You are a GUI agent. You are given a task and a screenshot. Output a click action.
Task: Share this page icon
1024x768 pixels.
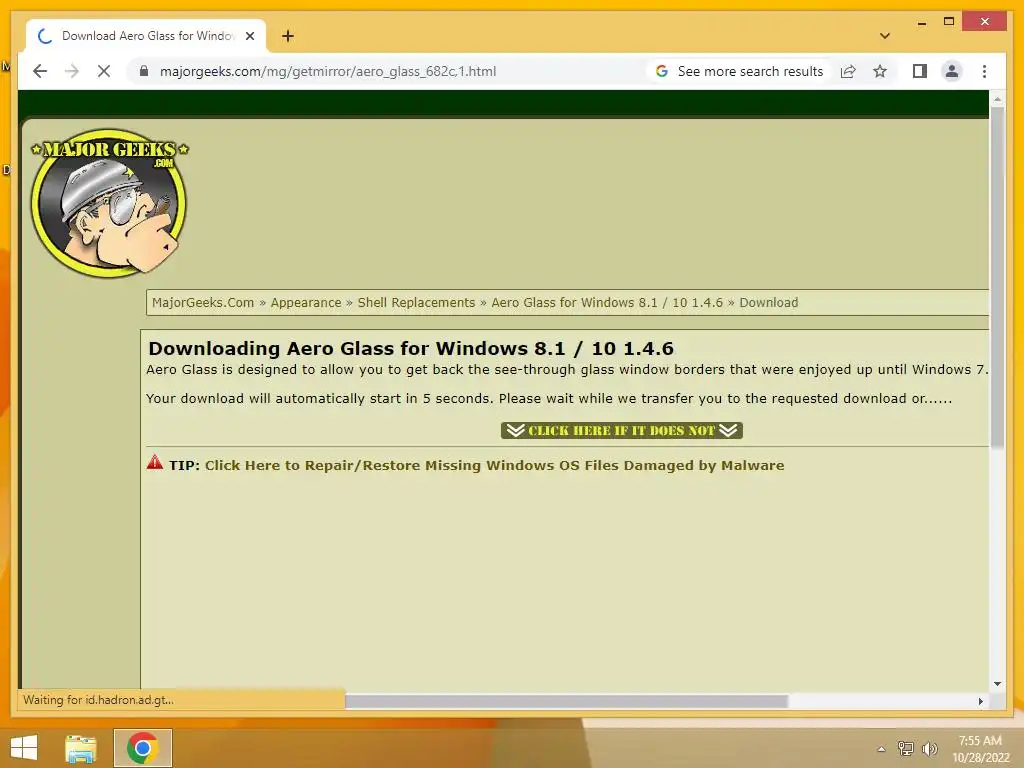(848, 71)
